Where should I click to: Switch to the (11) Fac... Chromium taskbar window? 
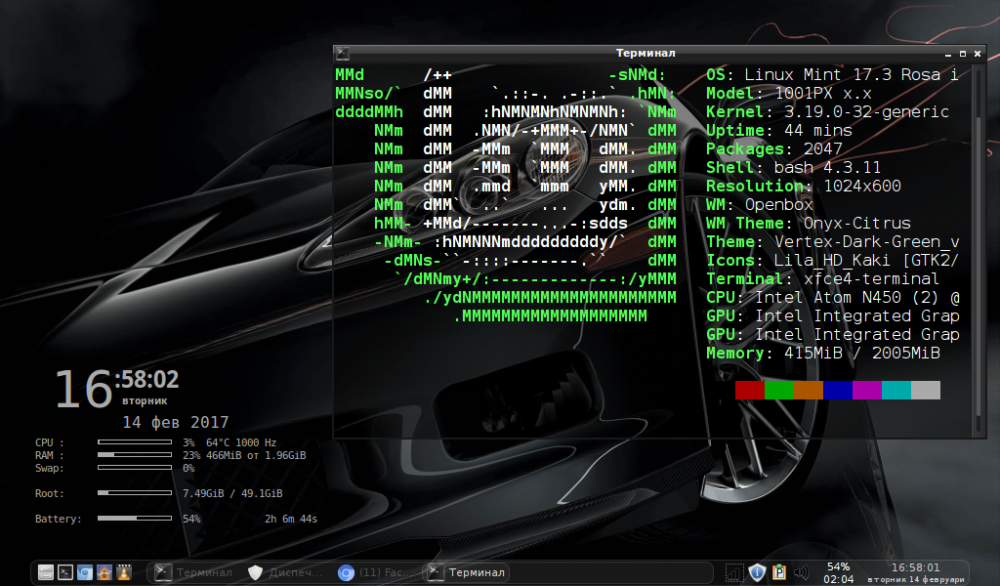coord(374,572)
